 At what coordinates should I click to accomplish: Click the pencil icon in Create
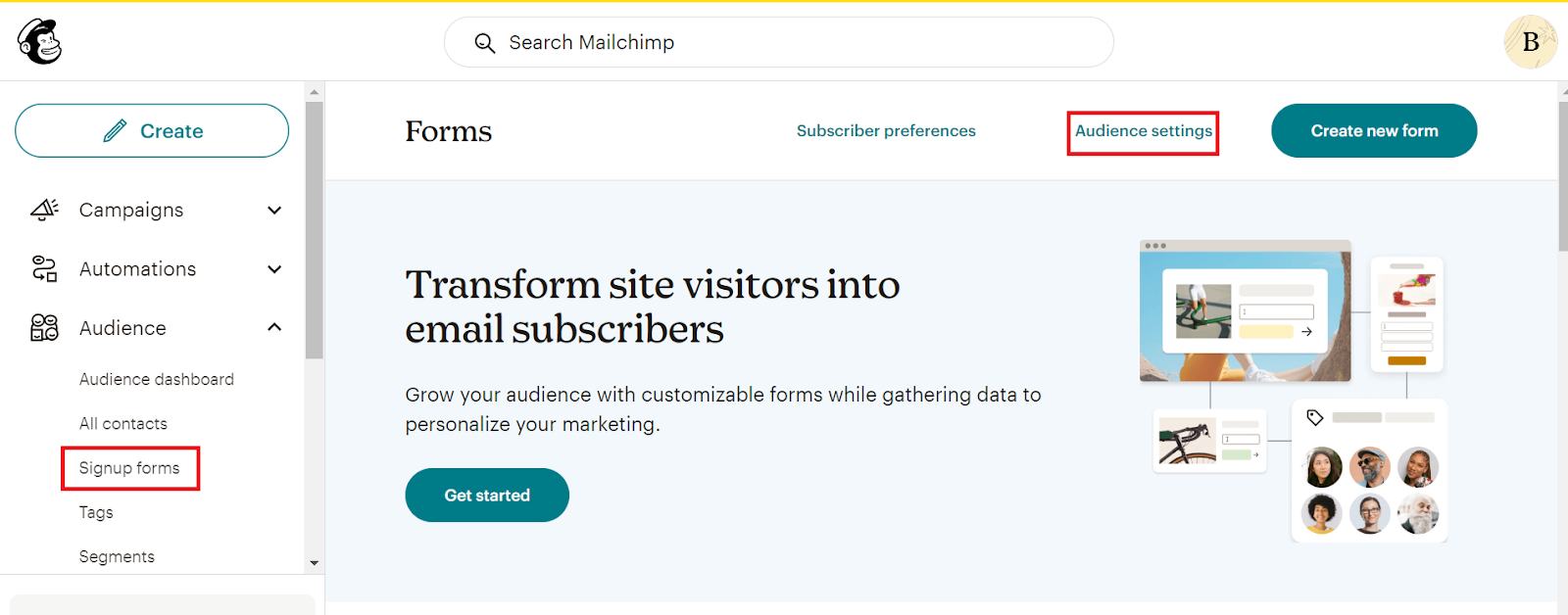[115, 130]
